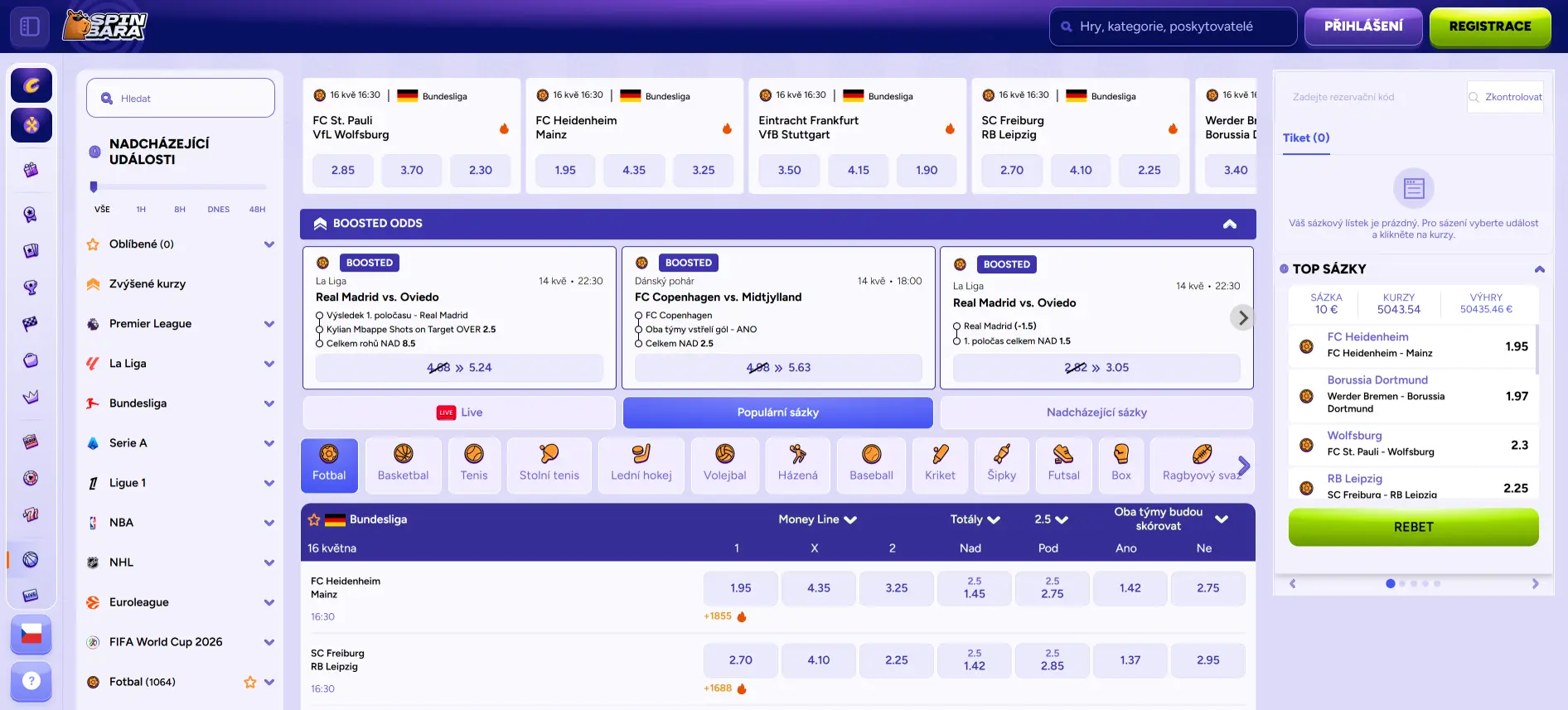The image size is (1568, 710).
Task: Toggle 2.85 St. Pauli odds on top card
Action: click(343, 170)
